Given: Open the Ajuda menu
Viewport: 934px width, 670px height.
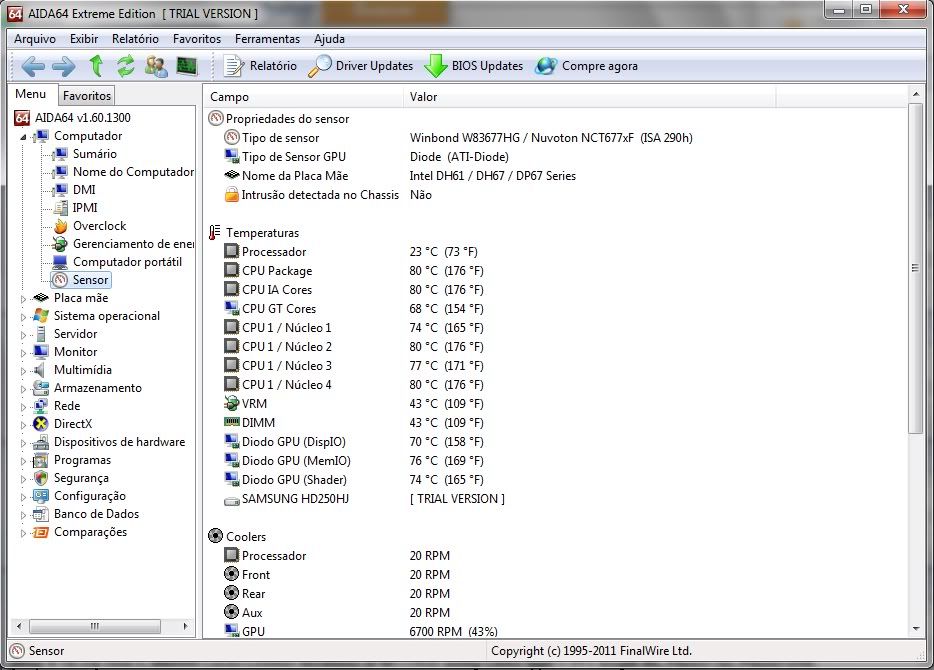Looking at the screenshot, I should click(x=329, y=39).
